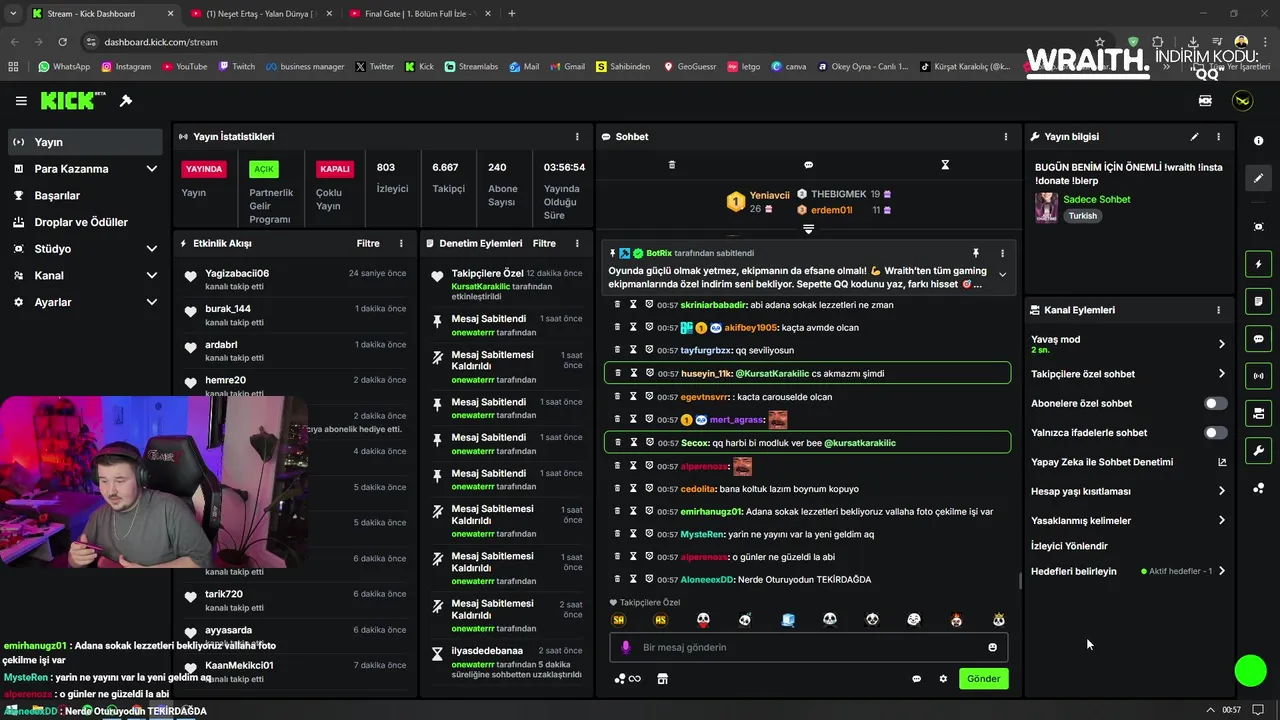Open the Streamlabs bookmark
The height and width of the screenshot is (720, 1280).
pyautogui.click(x=471, y=67)
